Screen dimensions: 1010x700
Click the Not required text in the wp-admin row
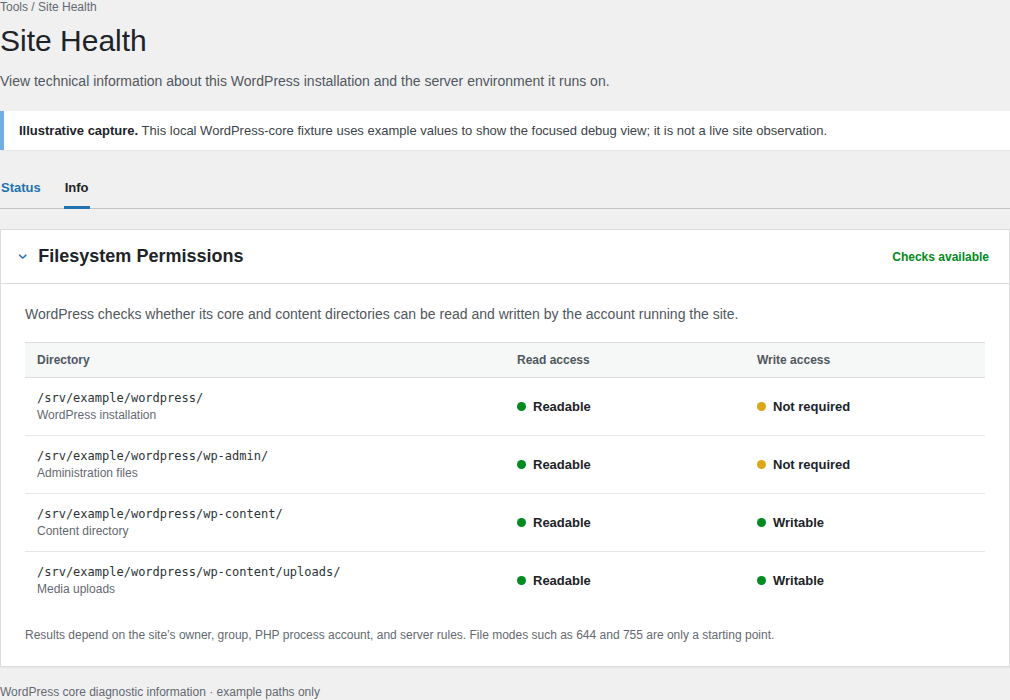[x=811, y=464]
